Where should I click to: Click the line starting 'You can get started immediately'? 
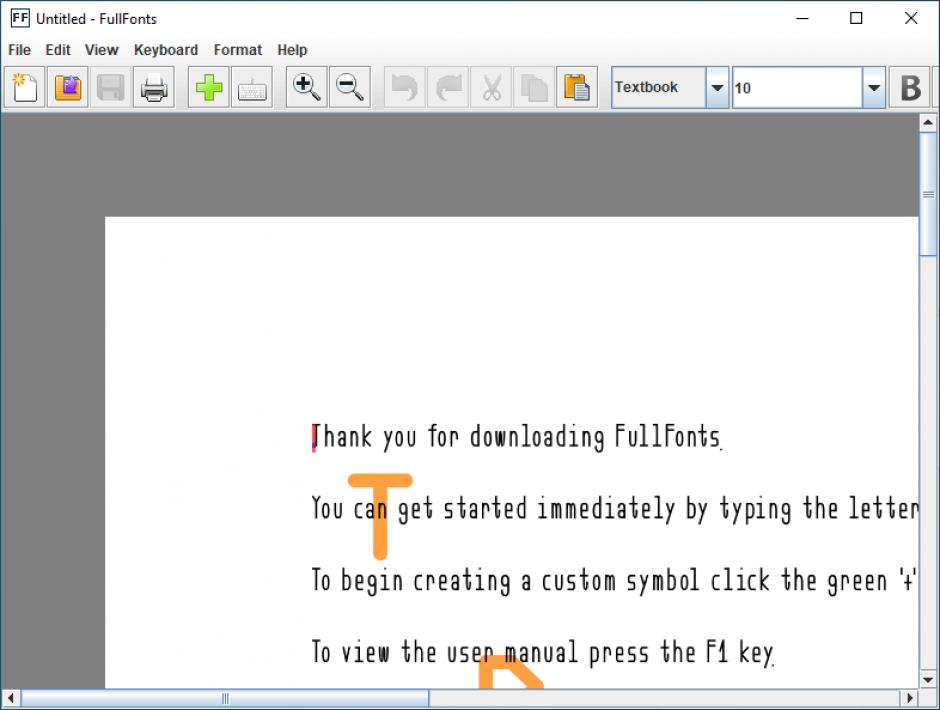[614, 509]
